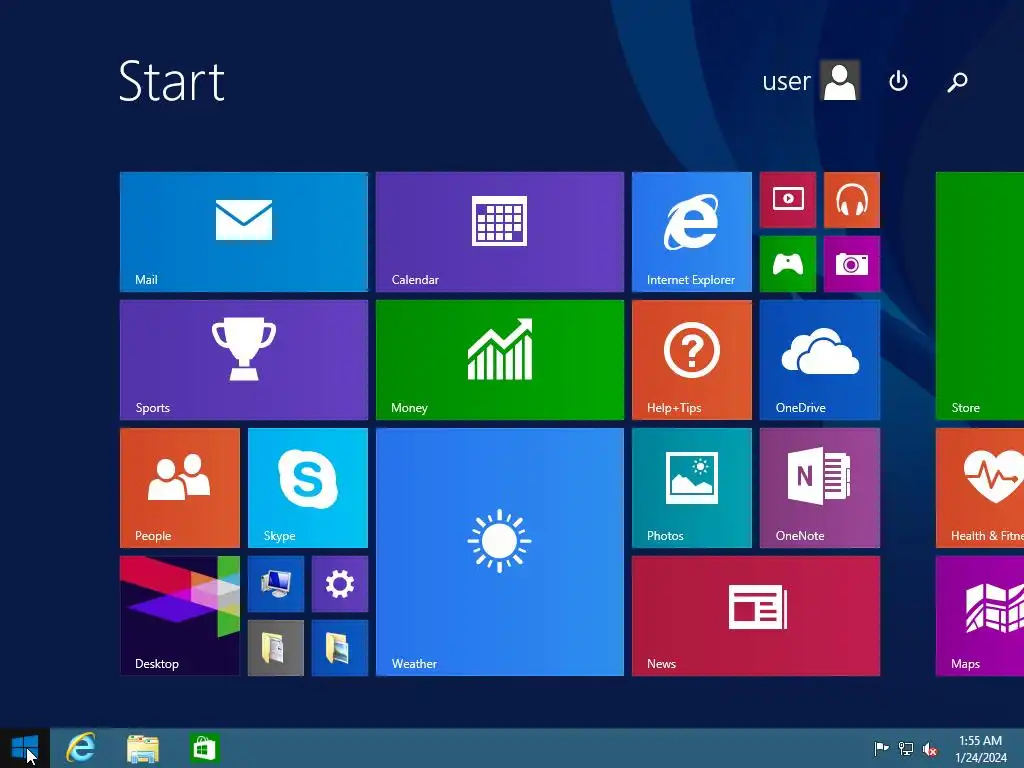Screen dimensions: 1024x768
Task: Open the Camera tile
Action: pos(852,264)
